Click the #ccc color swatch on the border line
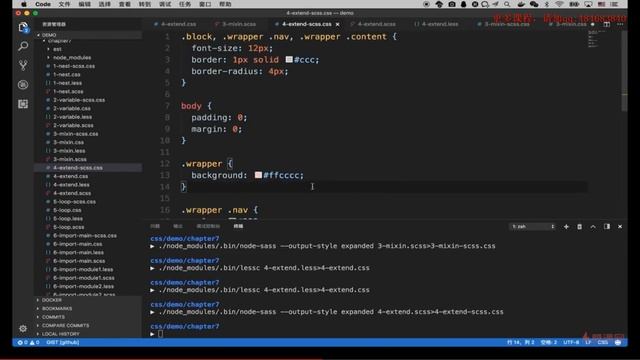The image size is (640, 360). 289,60
